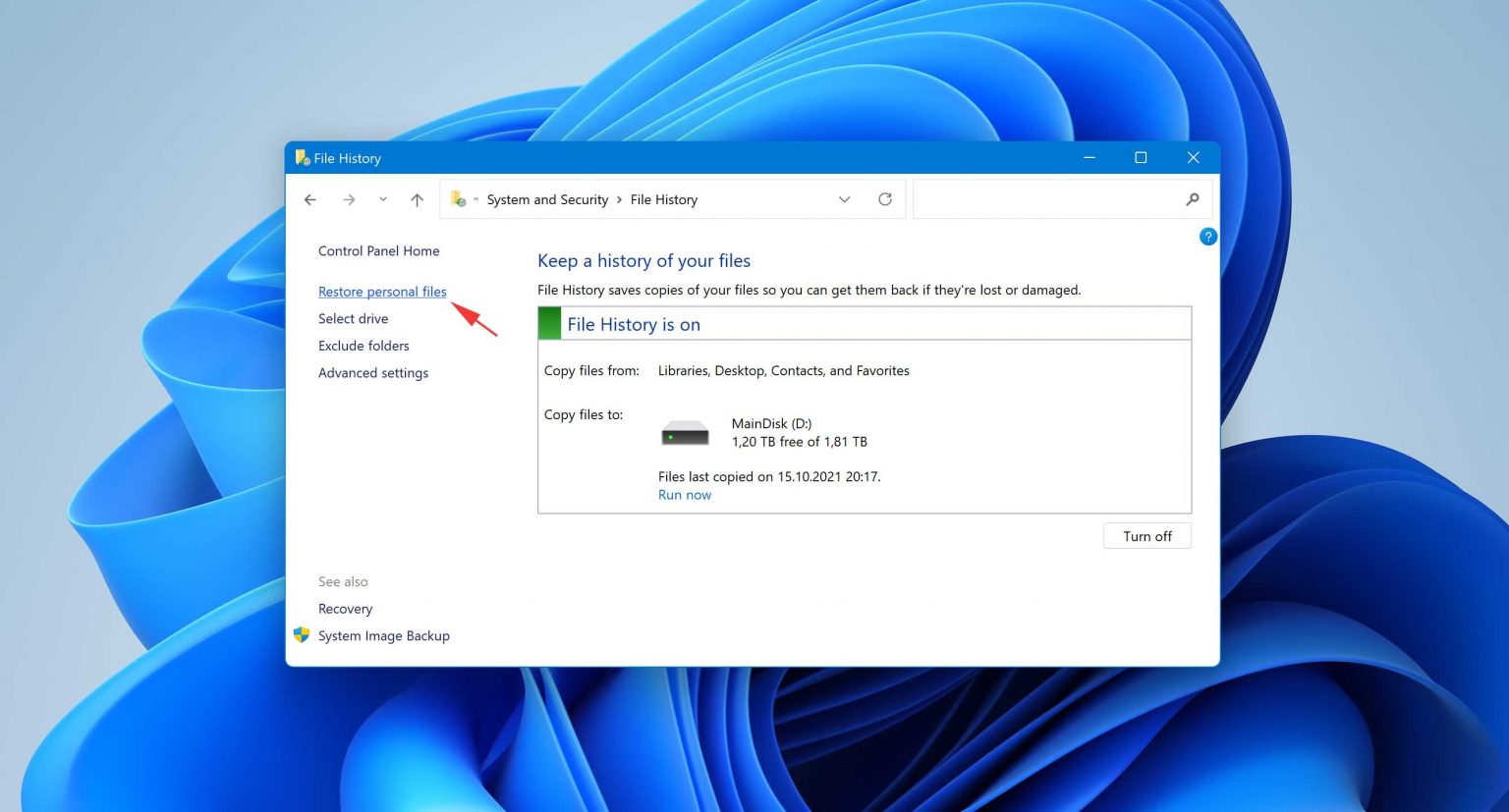The image size is (1509, 812).
Task: Click the up one level arrow
Action: click(x=416, y=199)
